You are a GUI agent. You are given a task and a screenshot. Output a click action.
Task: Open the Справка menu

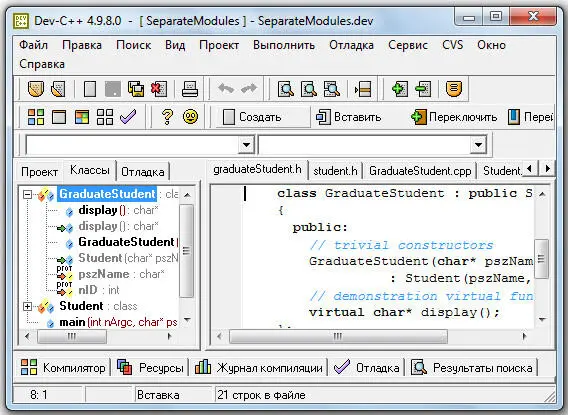coord(42,64)
